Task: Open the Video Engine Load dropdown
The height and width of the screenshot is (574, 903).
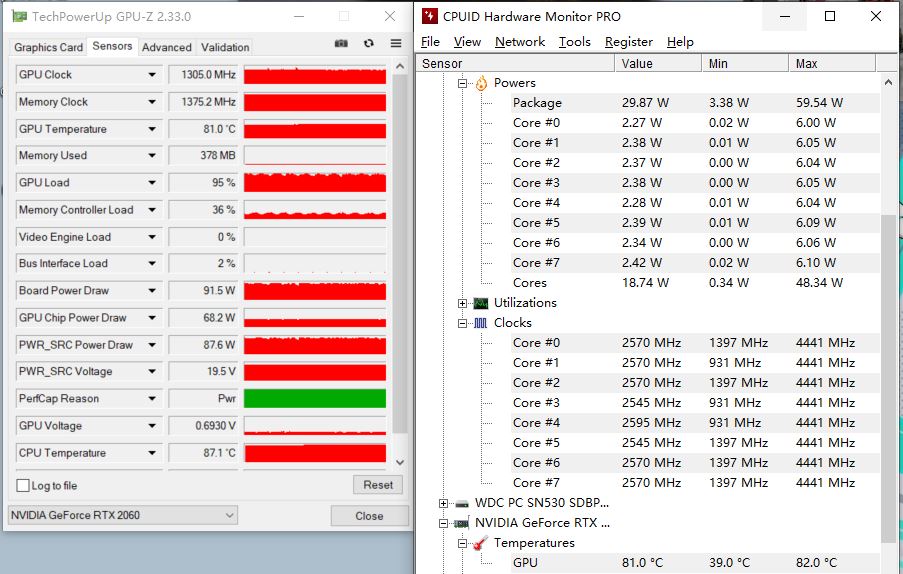Action: pos(152,237)
